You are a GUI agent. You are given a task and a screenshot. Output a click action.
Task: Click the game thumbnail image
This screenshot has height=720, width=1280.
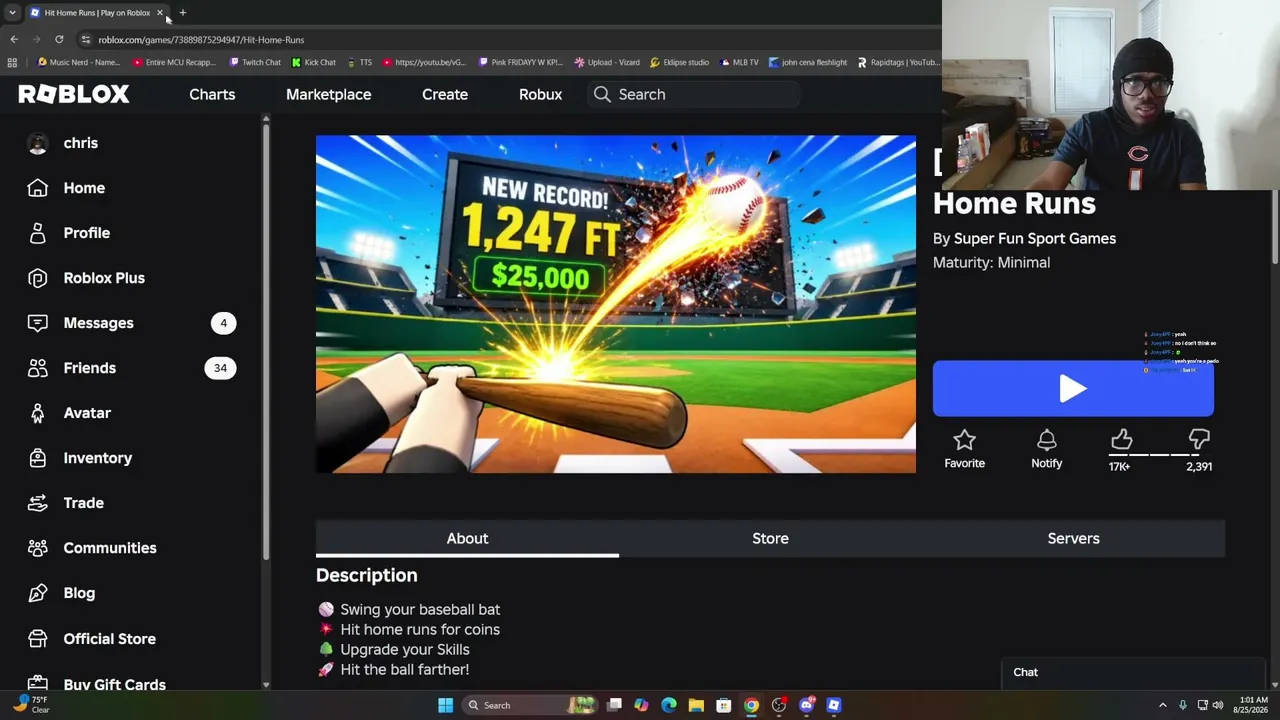pyautogui.click(x=615, y=304)
